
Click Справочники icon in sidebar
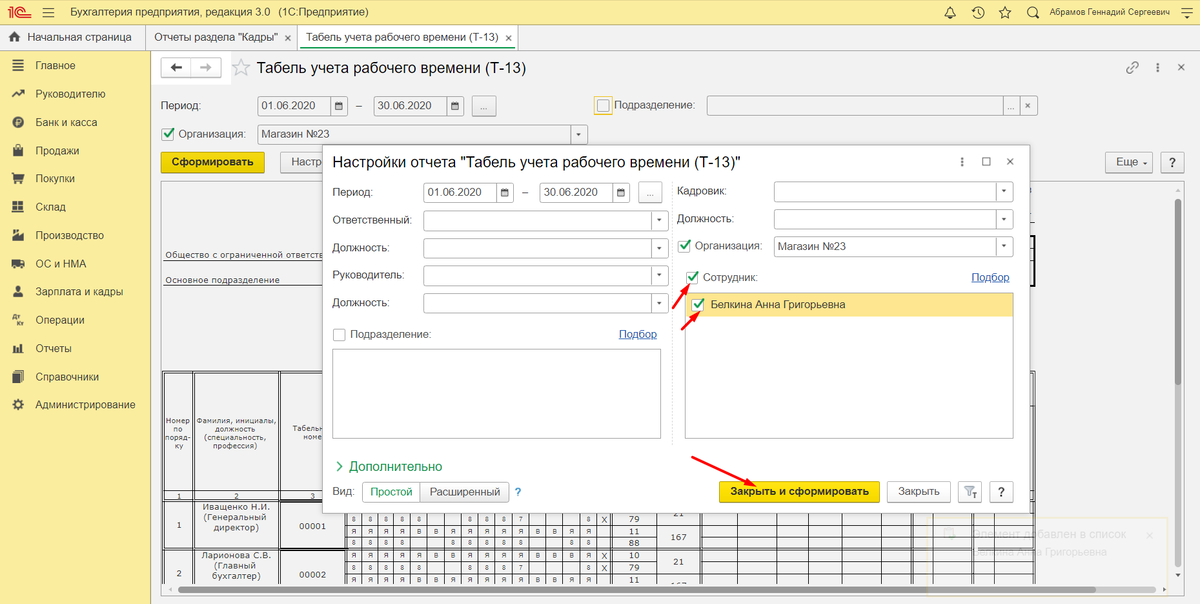pos(17,377)
